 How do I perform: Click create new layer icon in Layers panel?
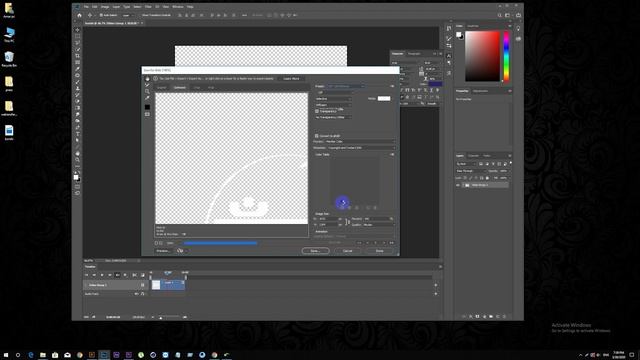498,316
